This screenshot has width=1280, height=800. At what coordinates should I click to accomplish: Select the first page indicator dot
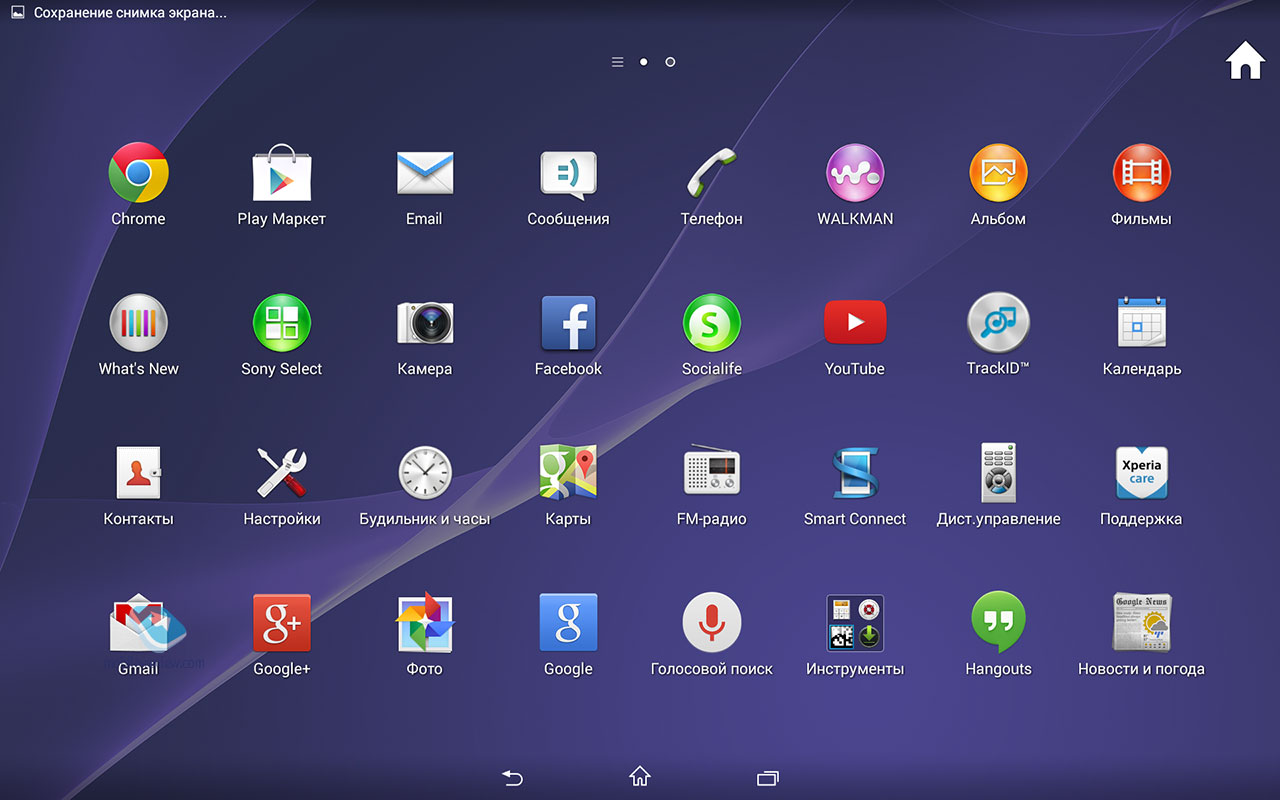coord(644,62)
